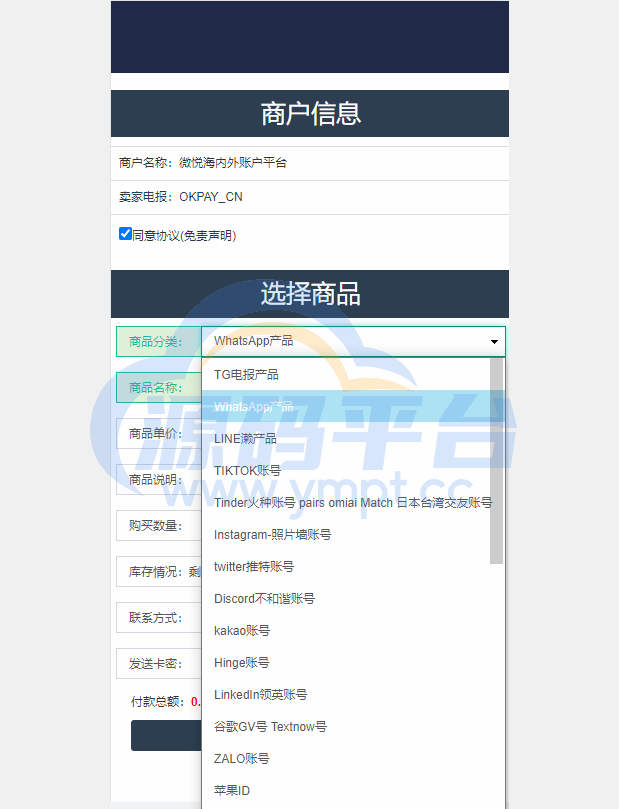Click the 发送卡密 label

tap(155, 664)
